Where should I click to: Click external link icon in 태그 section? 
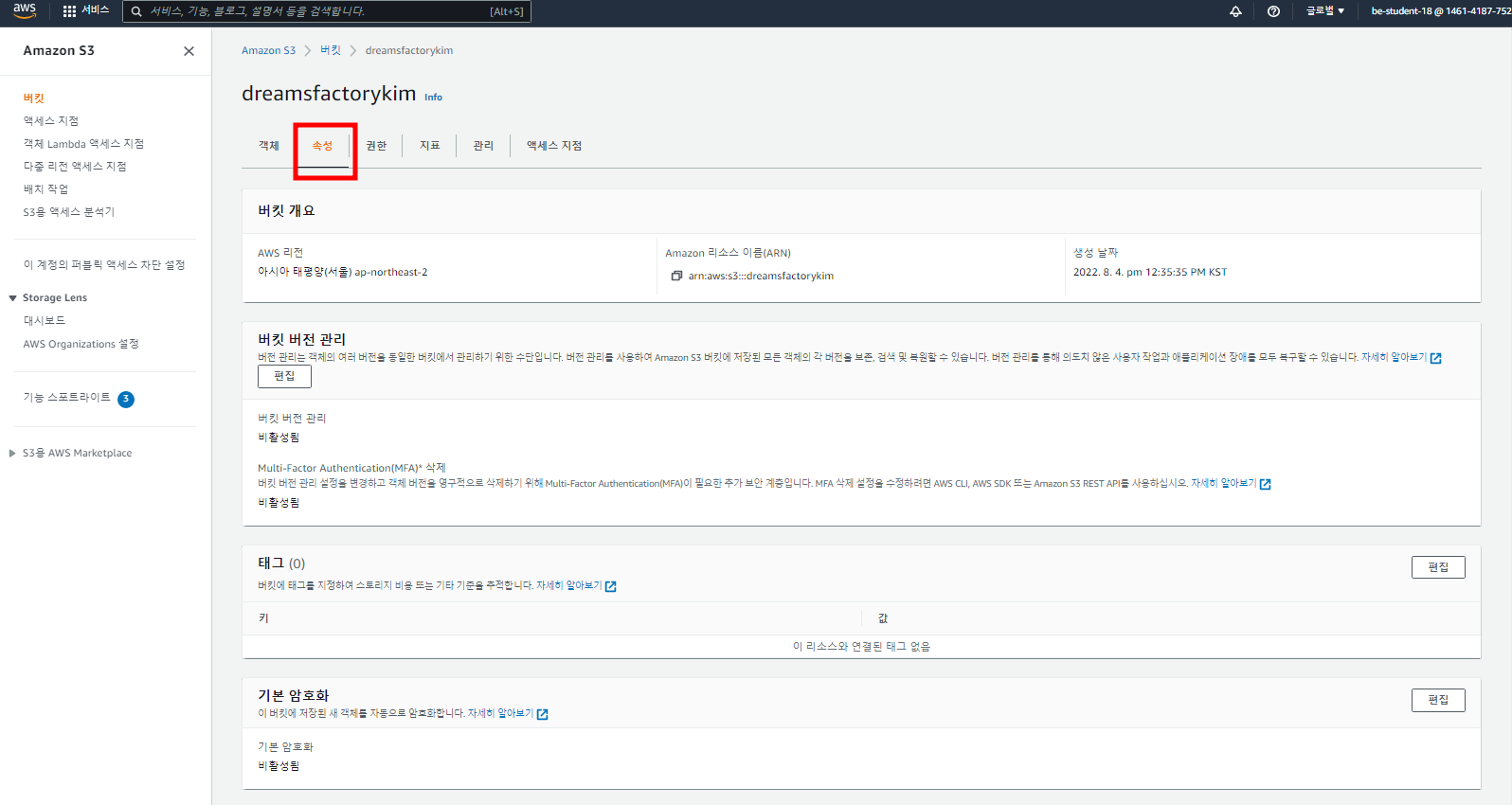[611, 586]
